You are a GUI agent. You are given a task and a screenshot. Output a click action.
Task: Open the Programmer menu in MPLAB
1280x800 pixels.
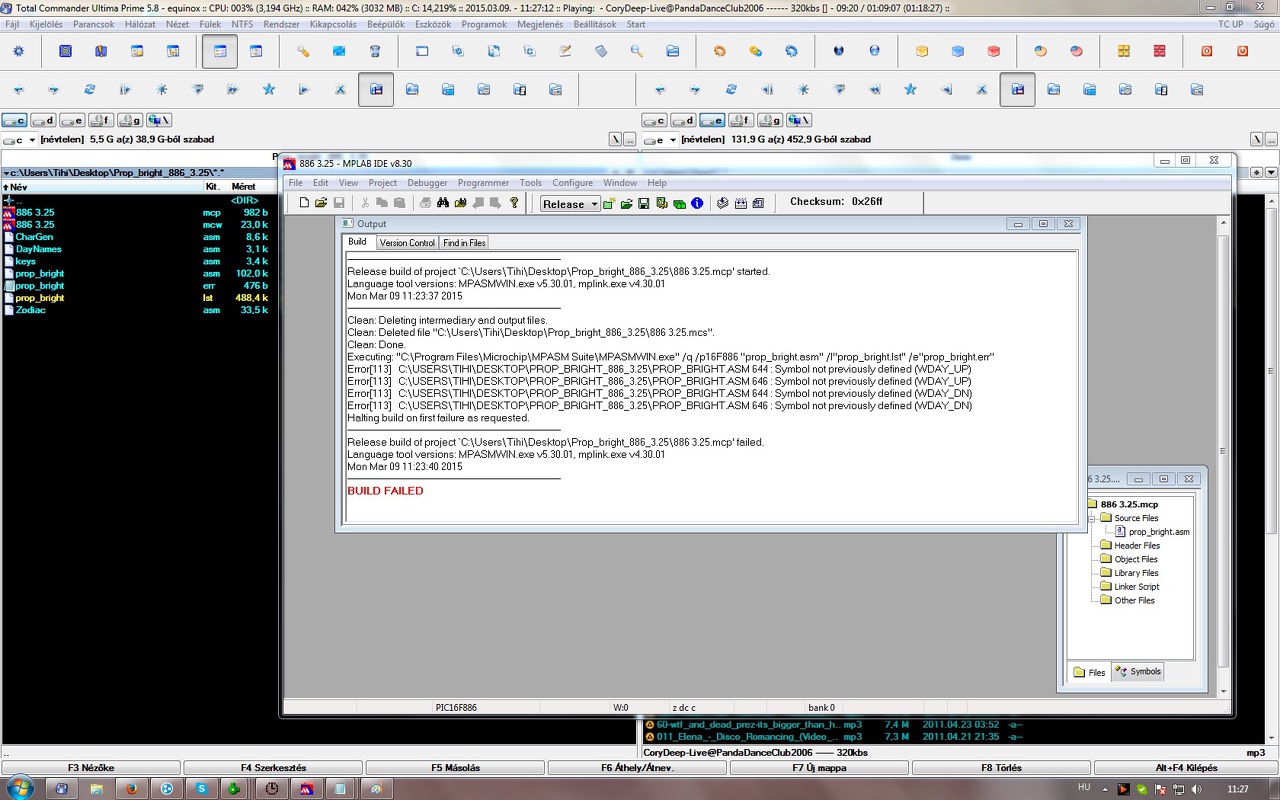pos(483,183)
